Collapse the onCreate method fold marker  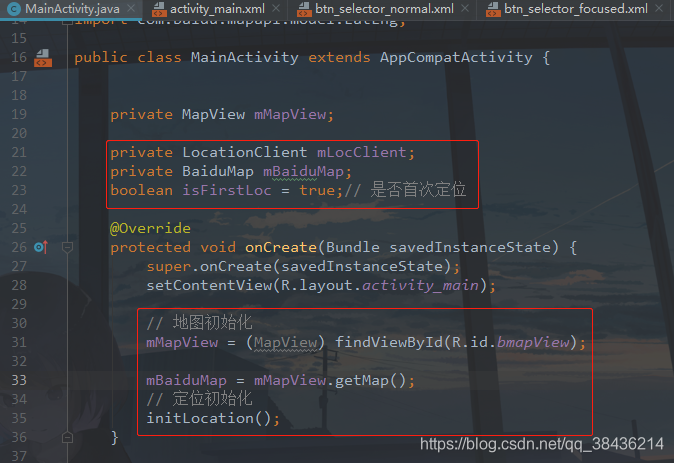click(x=67, y=247)
